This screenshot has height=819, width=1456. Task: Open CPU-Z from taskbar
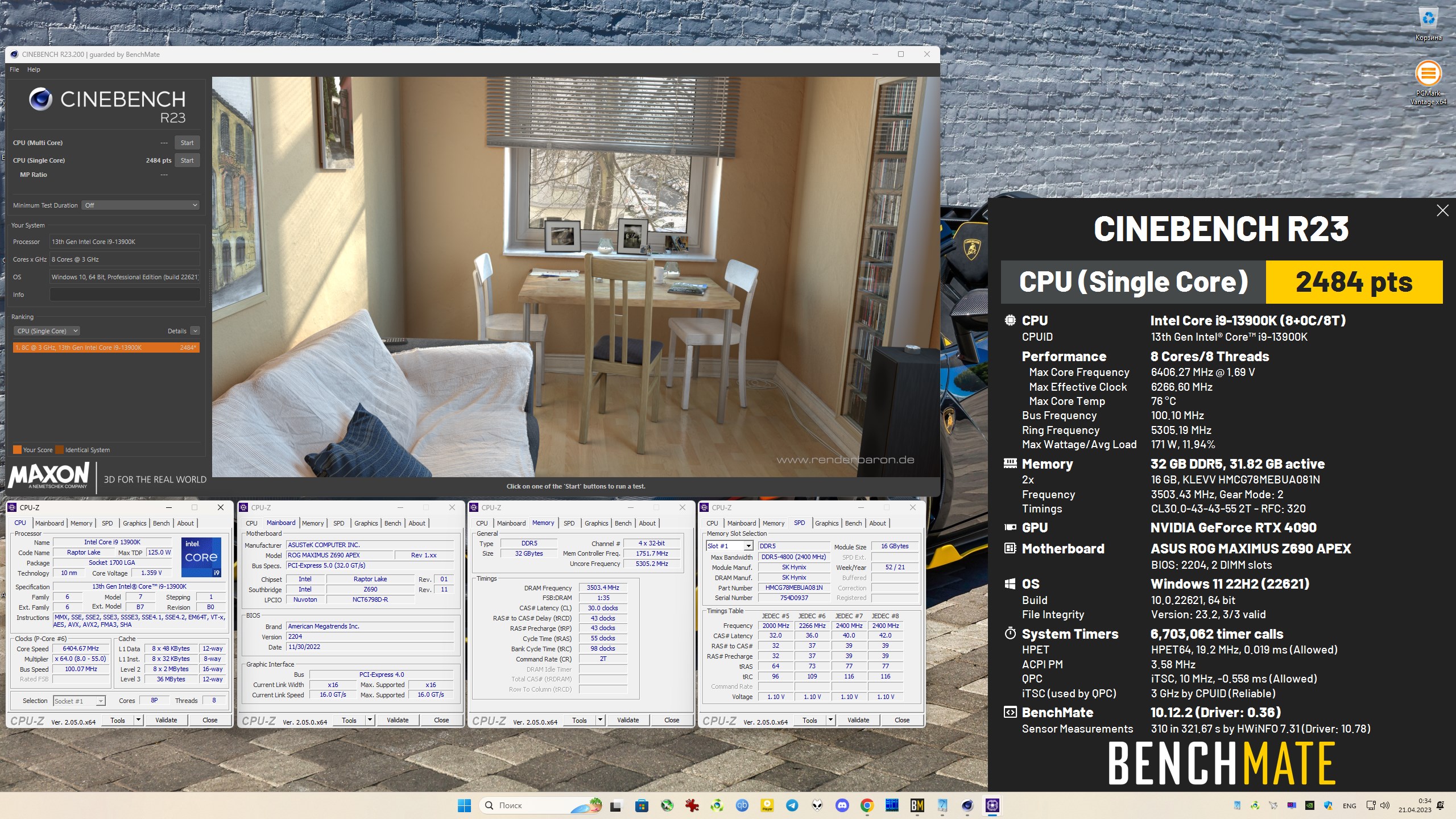(x=992, y=805)
